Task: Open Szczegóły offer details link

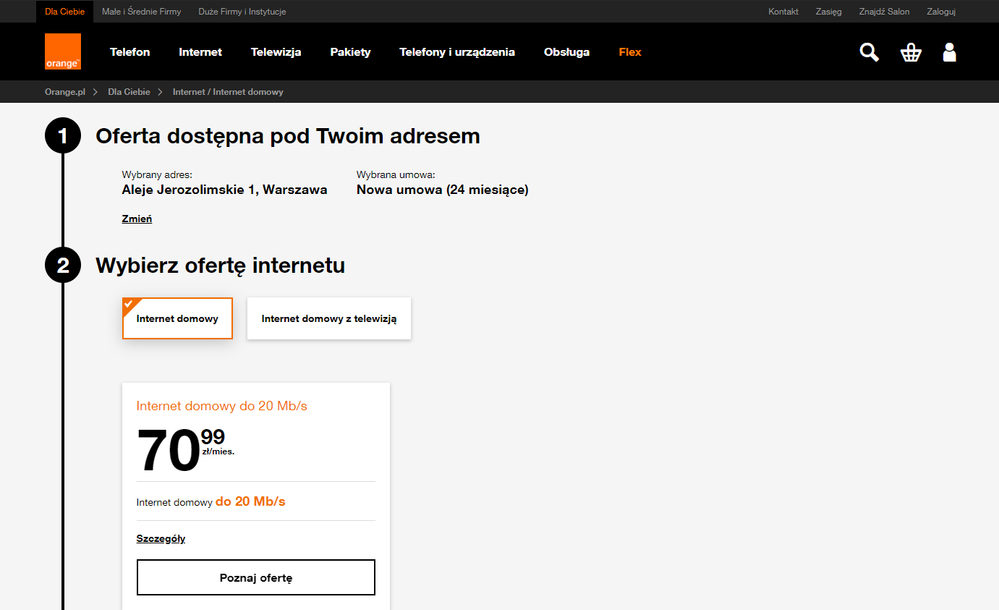Action: point(161,539)
